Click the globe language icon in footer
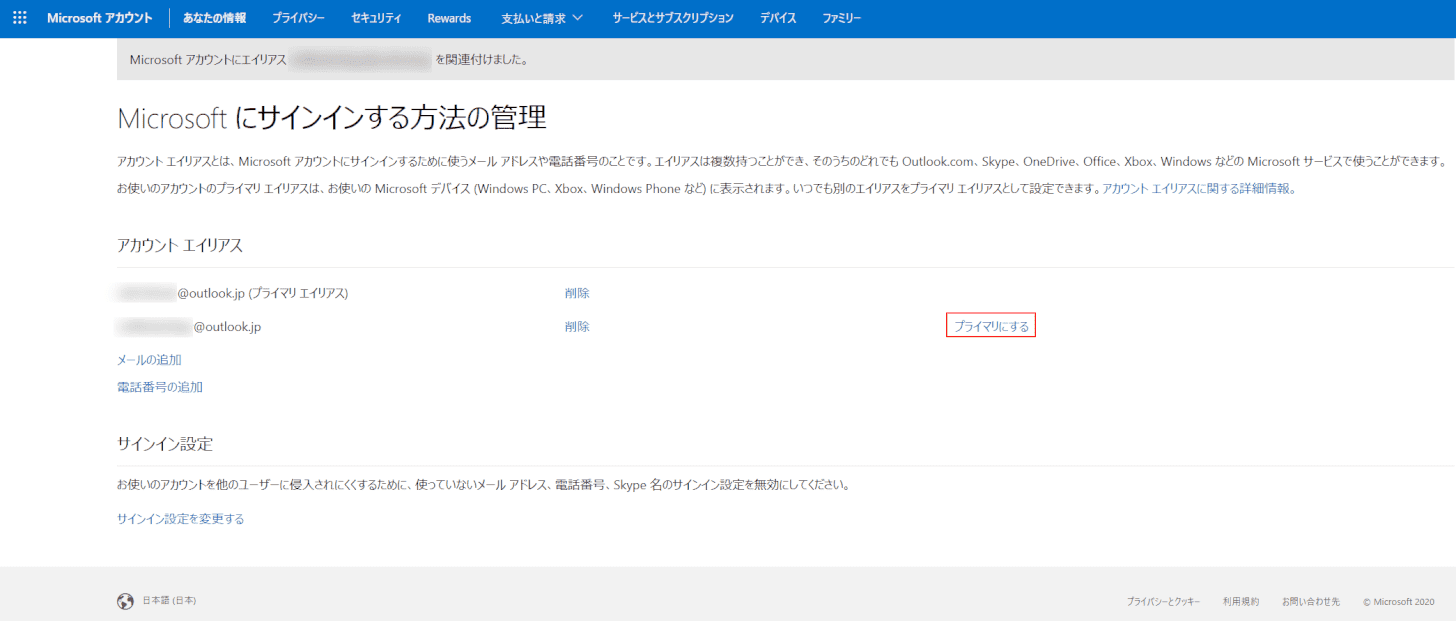Image resolution: width=1456 pixels, height=621 pixels. 125,601
